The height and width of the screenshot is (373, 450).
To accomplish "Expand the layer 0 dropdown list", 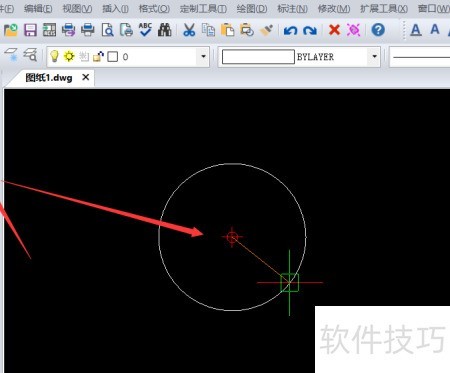I will 203,56.
